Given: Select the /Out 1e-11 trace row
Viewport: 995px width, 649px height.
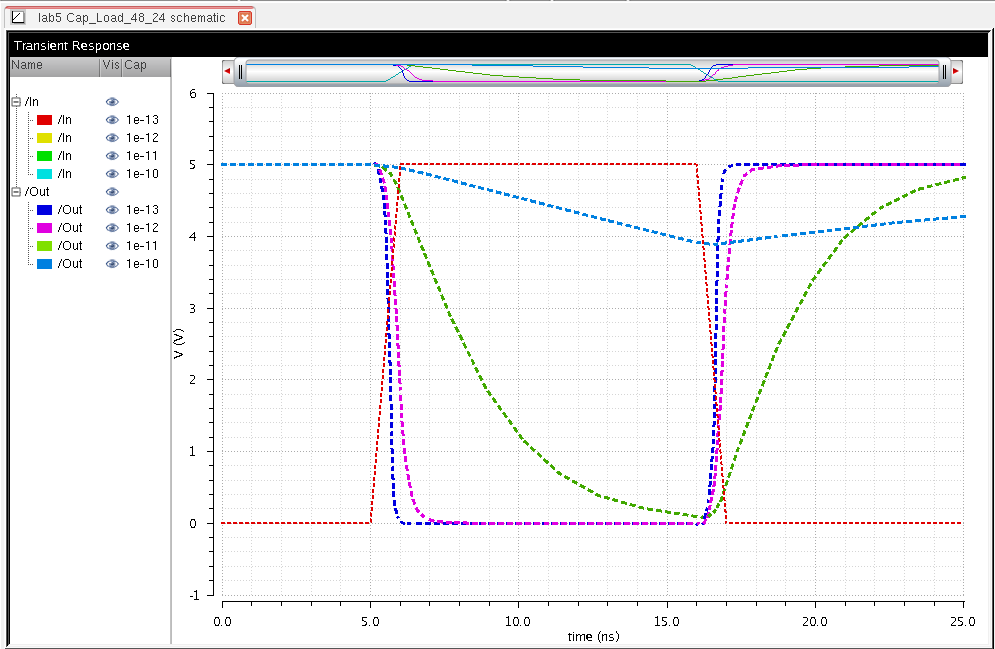Looking at the screenshot, I should point(70,246).
